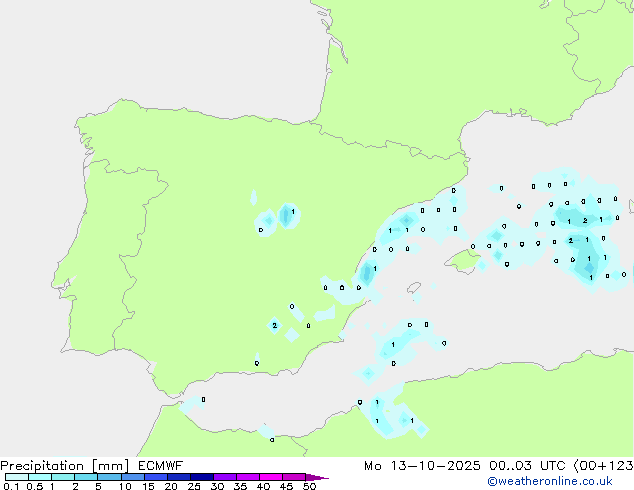Click the 2 mm value in southeastern Spain
The width and height of the screenshot is (634, 490).
pyautogui.click(x=274, y=325)
